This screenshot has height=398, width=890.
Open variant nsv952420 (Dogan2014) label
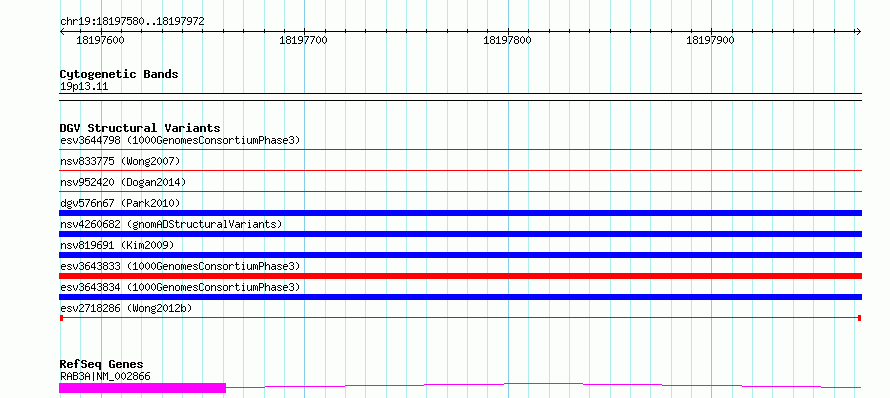tap(123, 182)
